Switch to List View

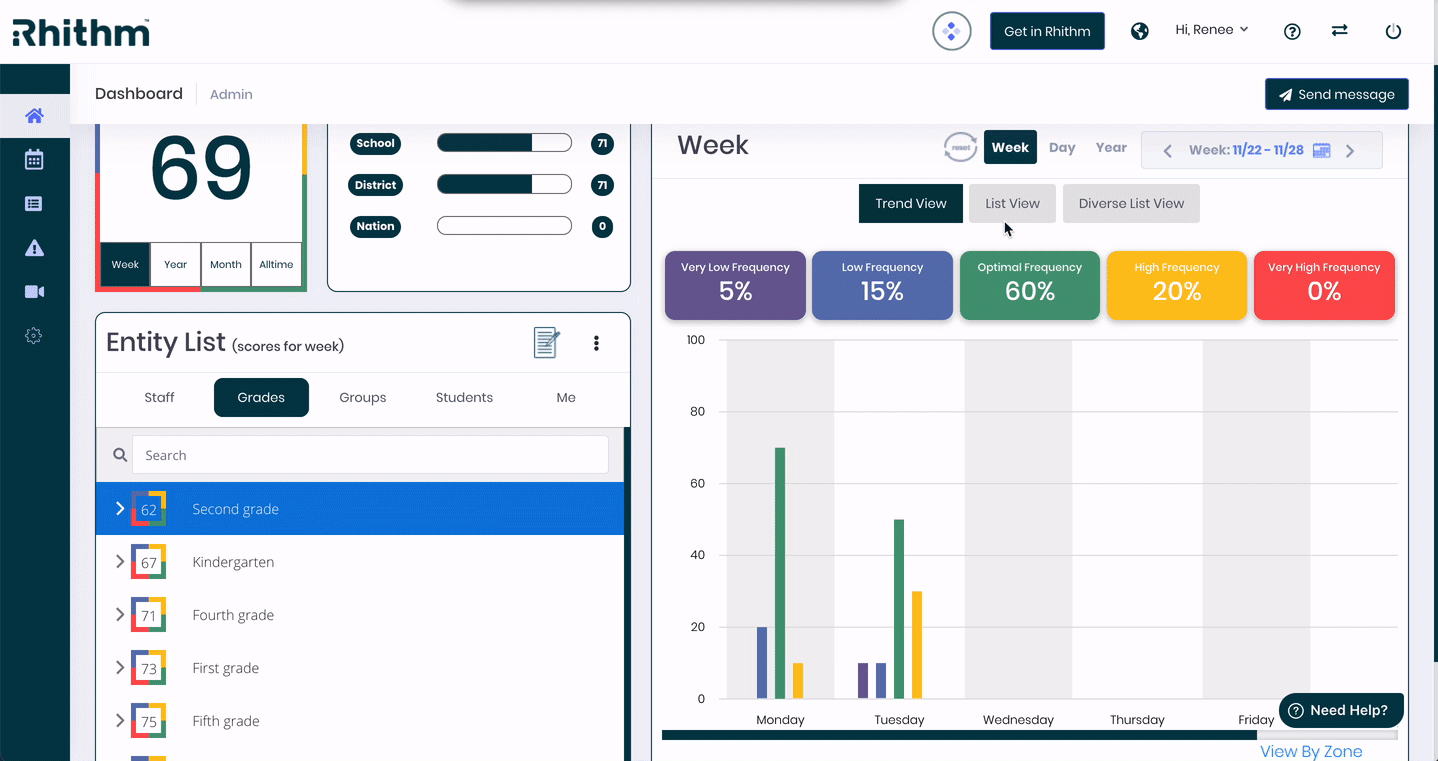[x=1012, y=203]
